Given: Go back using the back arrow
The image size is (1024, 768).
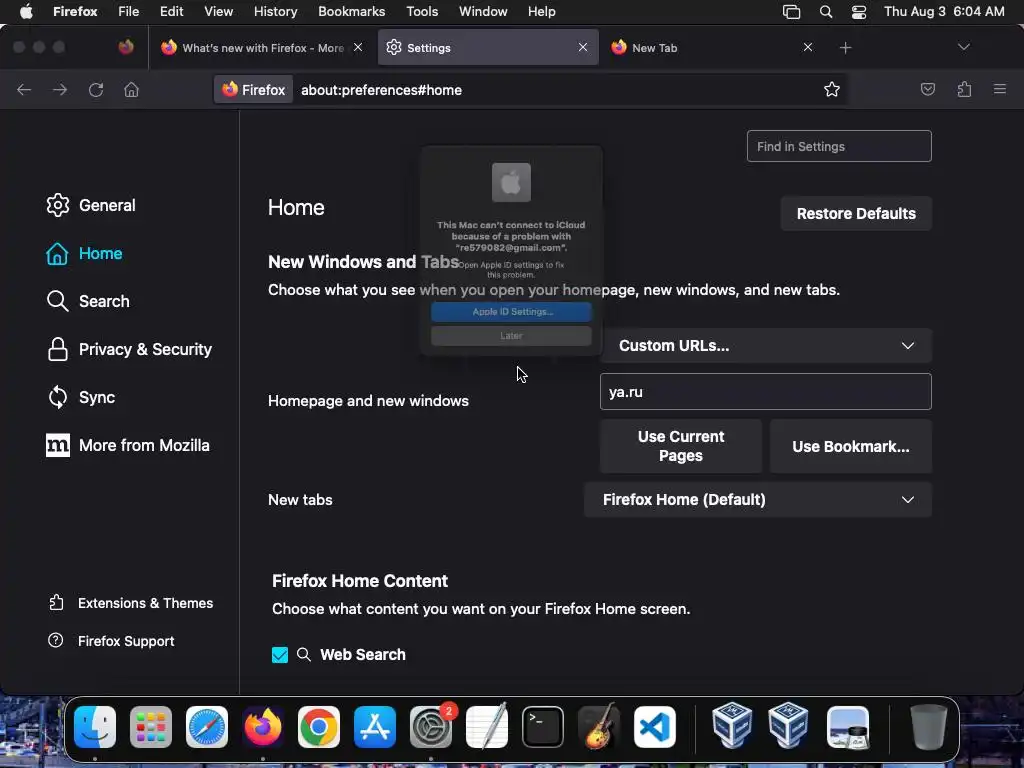Looking at the screenshot, I should tap(24, 89).
